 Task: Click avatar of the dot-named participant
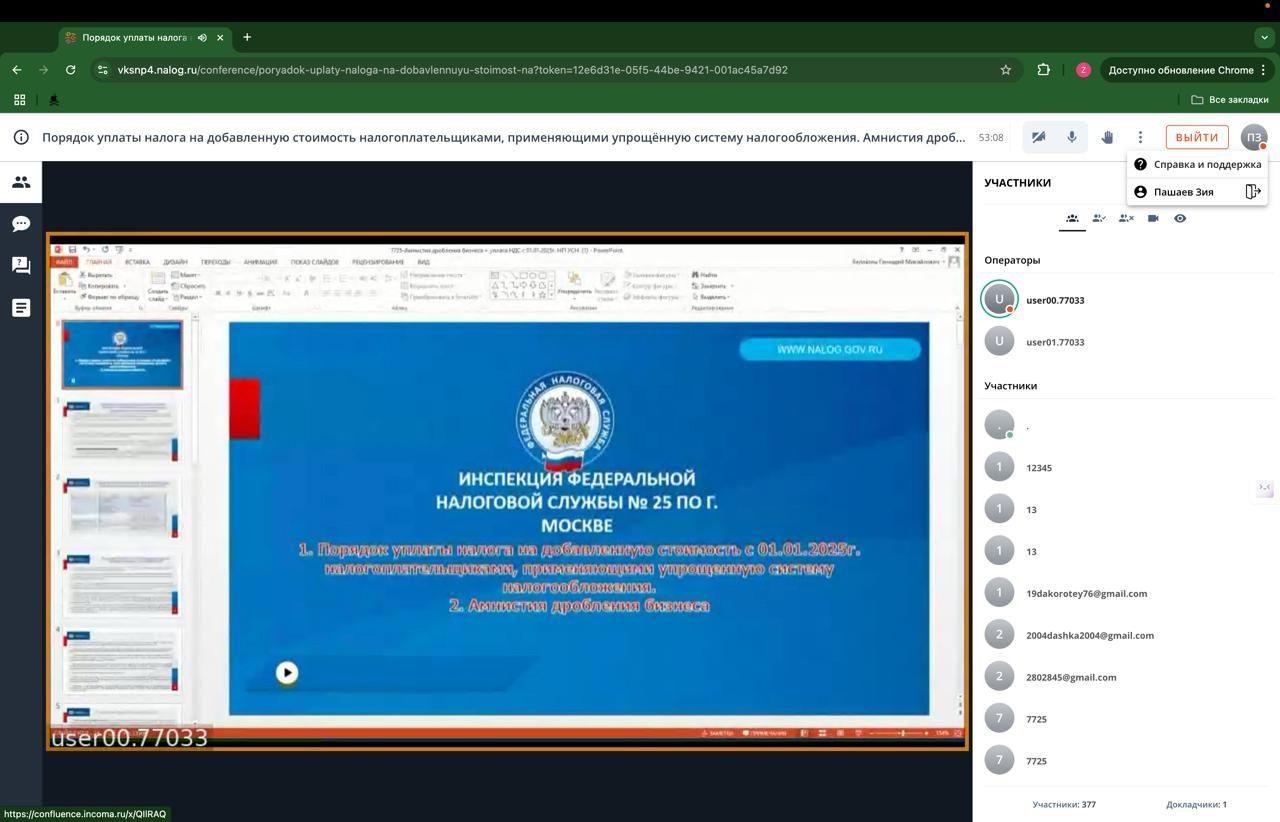[x=999, y=425]
